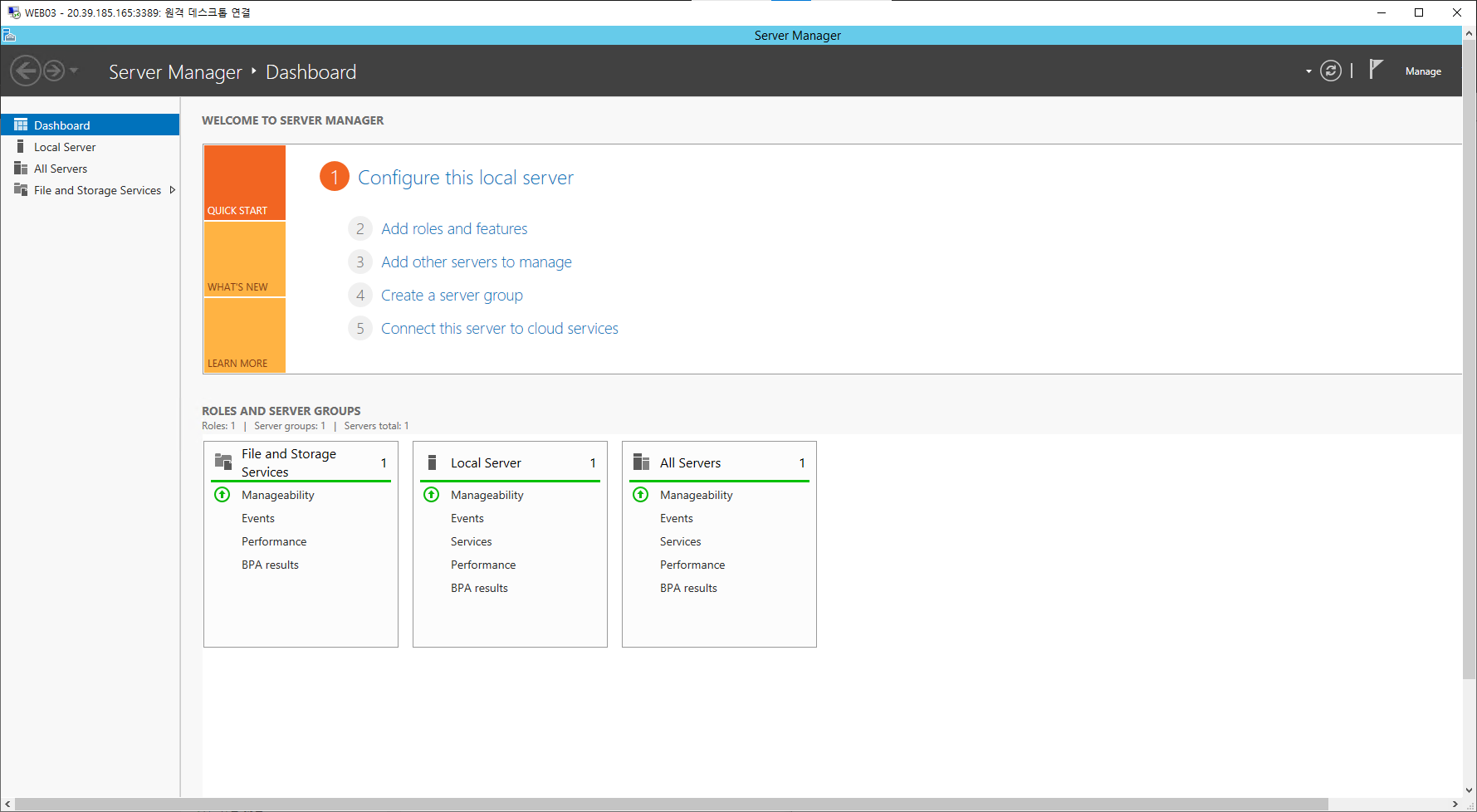Open the WHAT'S NEW tile
This screenshot has height=812, width=1477.
point(245,259)
